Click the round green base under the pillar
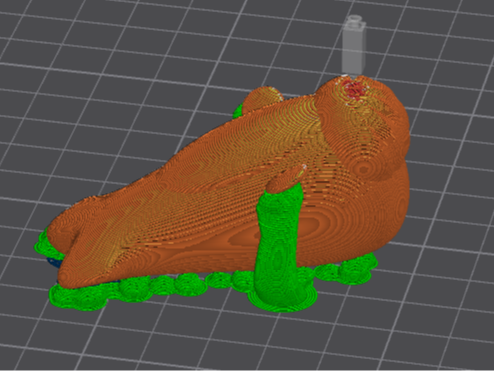Screen dimensions: 494x371 coord(282,298)
